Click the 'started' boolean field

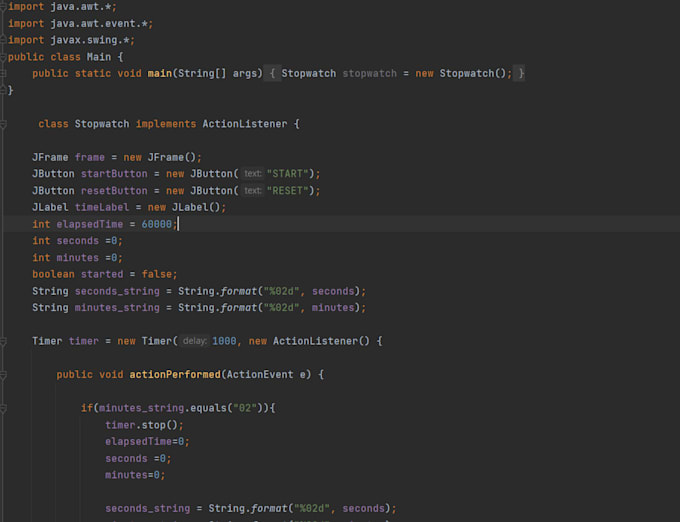pos(102,274)
